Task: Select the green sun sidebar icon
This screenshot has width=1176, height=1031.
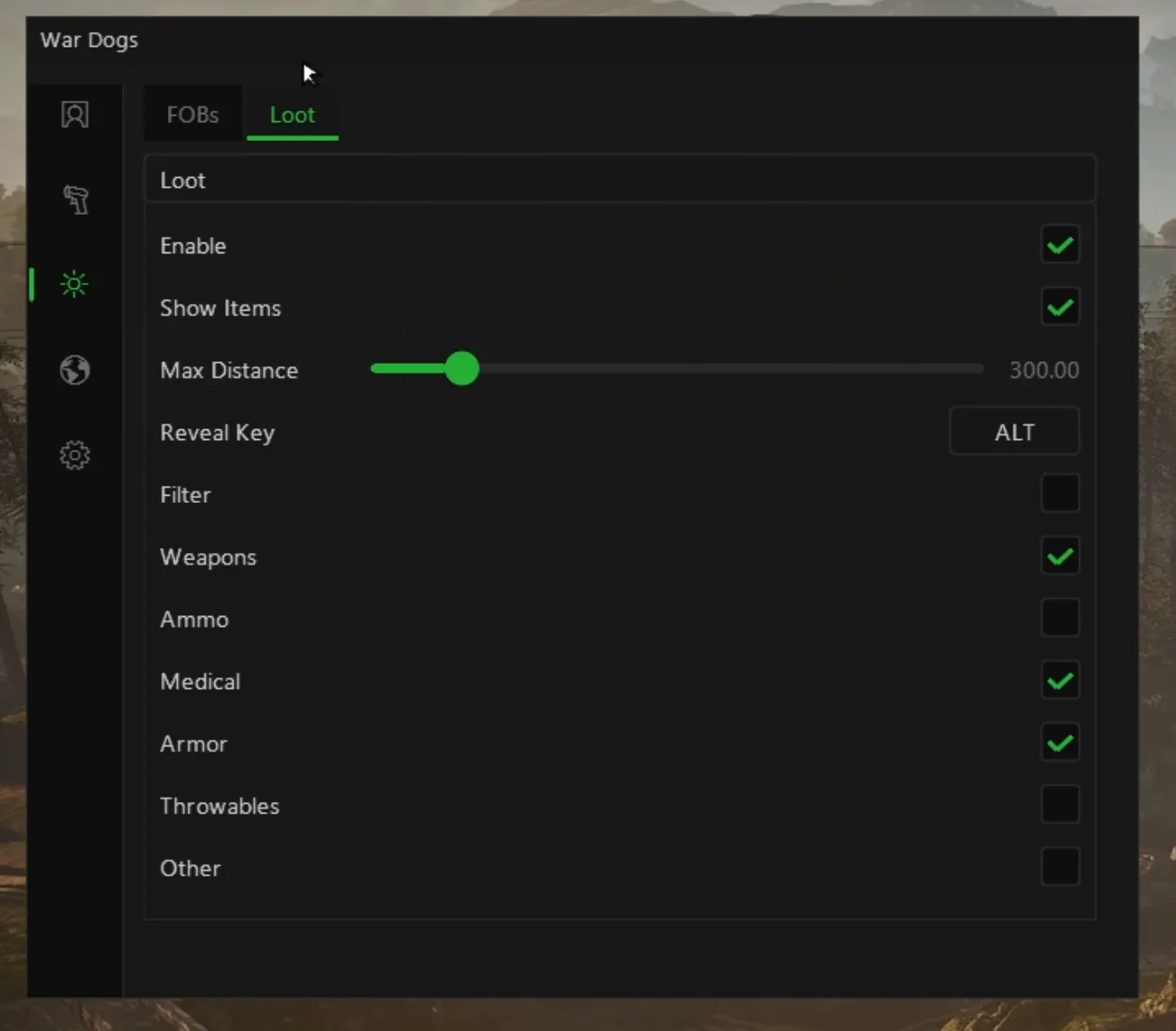Action: pyautogui.click(x=74, y=285)
